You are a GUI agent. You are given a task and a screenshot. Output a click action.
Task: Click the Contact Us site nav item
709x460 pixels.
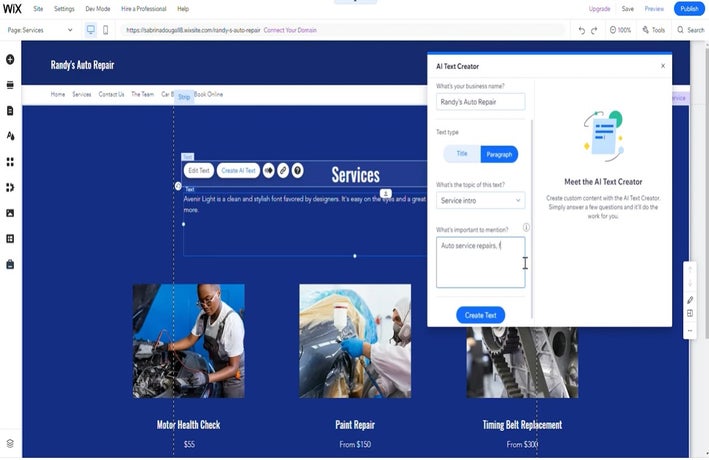coord(111,94)
